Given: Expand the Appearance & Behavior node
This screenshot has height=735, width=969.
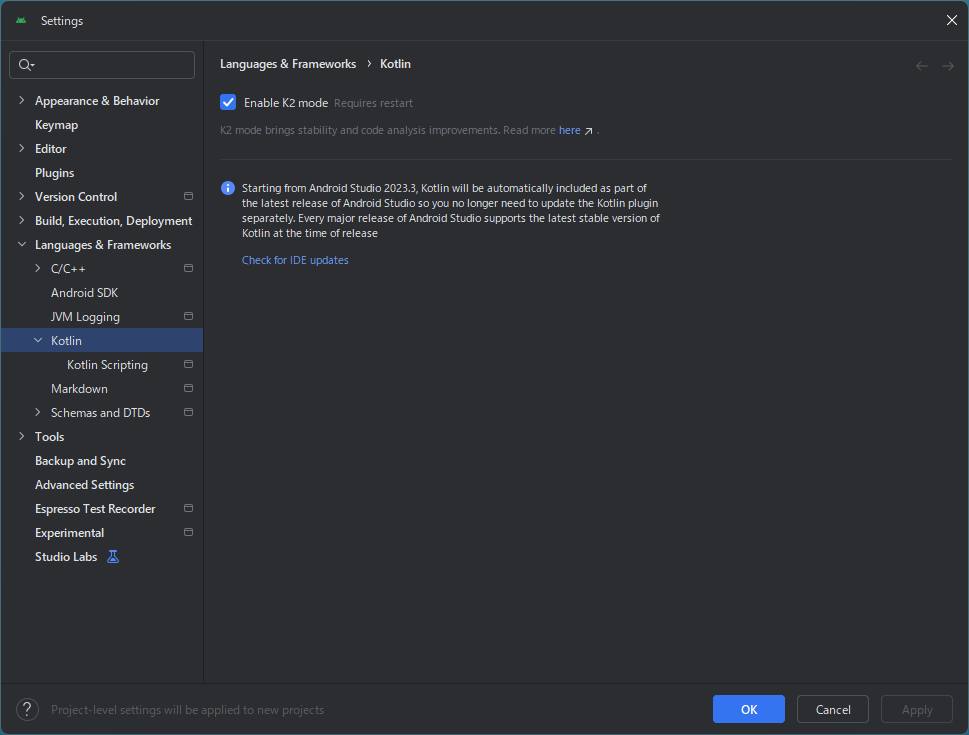Looking at the screenshot, I should pyautogui.click(x=22, y=100).
